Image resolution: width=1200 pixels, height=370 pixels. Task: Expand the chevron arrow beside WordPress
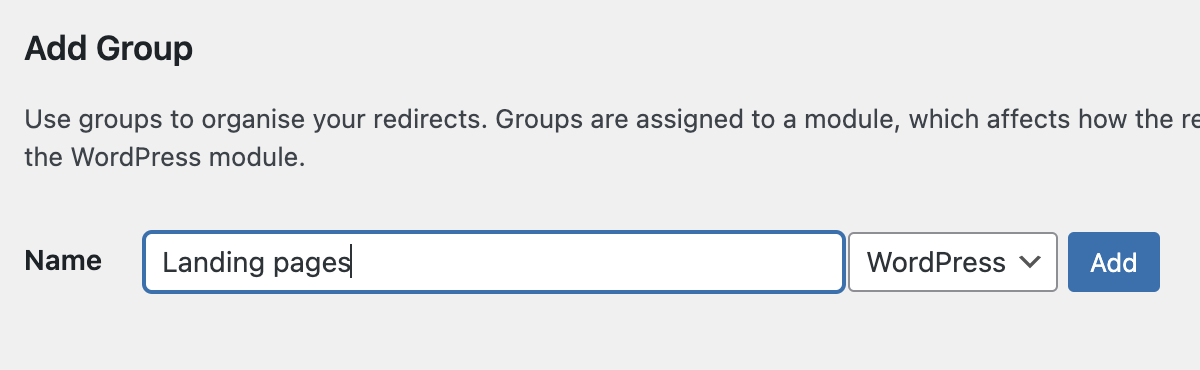1029,263
